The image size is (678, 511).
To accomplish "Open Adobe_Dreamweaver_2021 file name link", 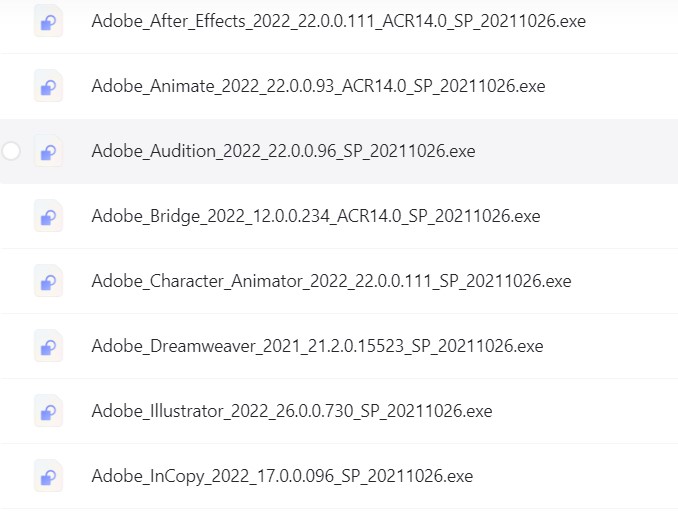I will (x=317, y=346).
